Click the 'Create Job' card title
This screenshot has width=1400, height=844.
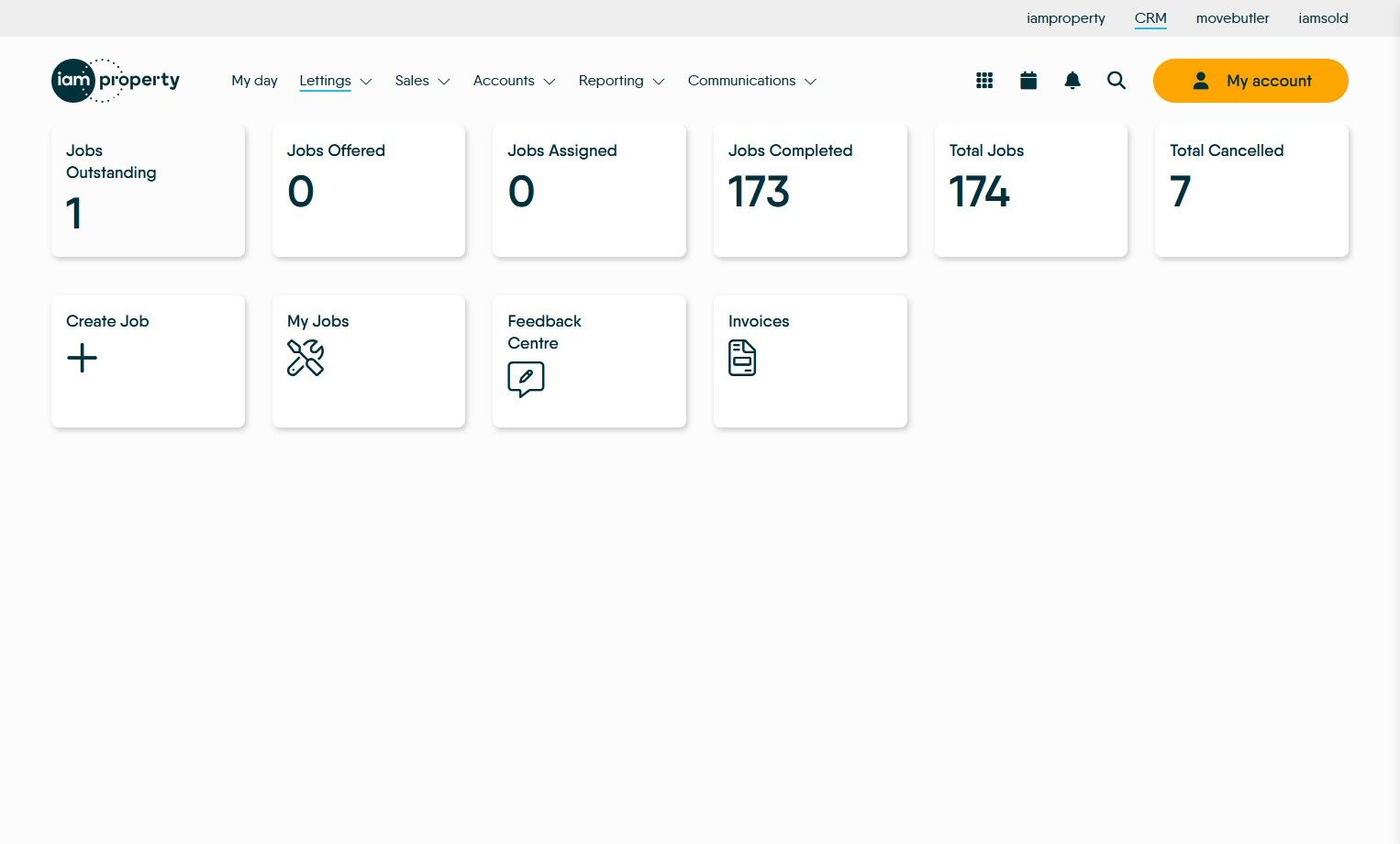pyautogui.click(x=107, y=321)
